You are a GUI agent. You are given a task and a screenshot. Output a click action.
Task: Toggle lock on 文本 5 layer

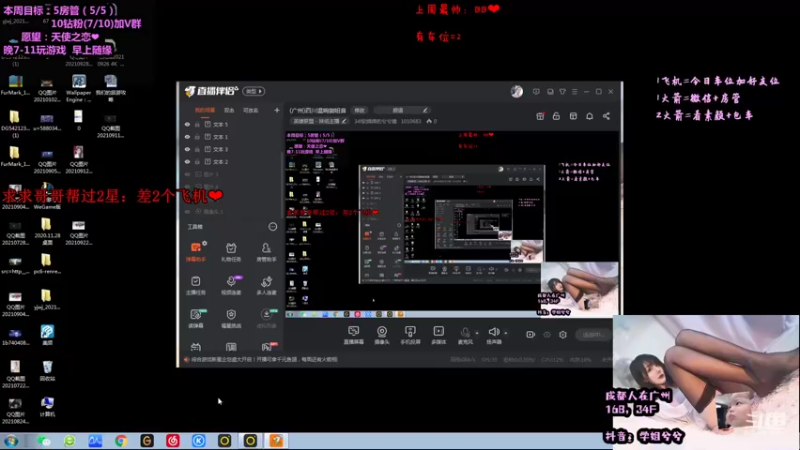coord(197,124)
